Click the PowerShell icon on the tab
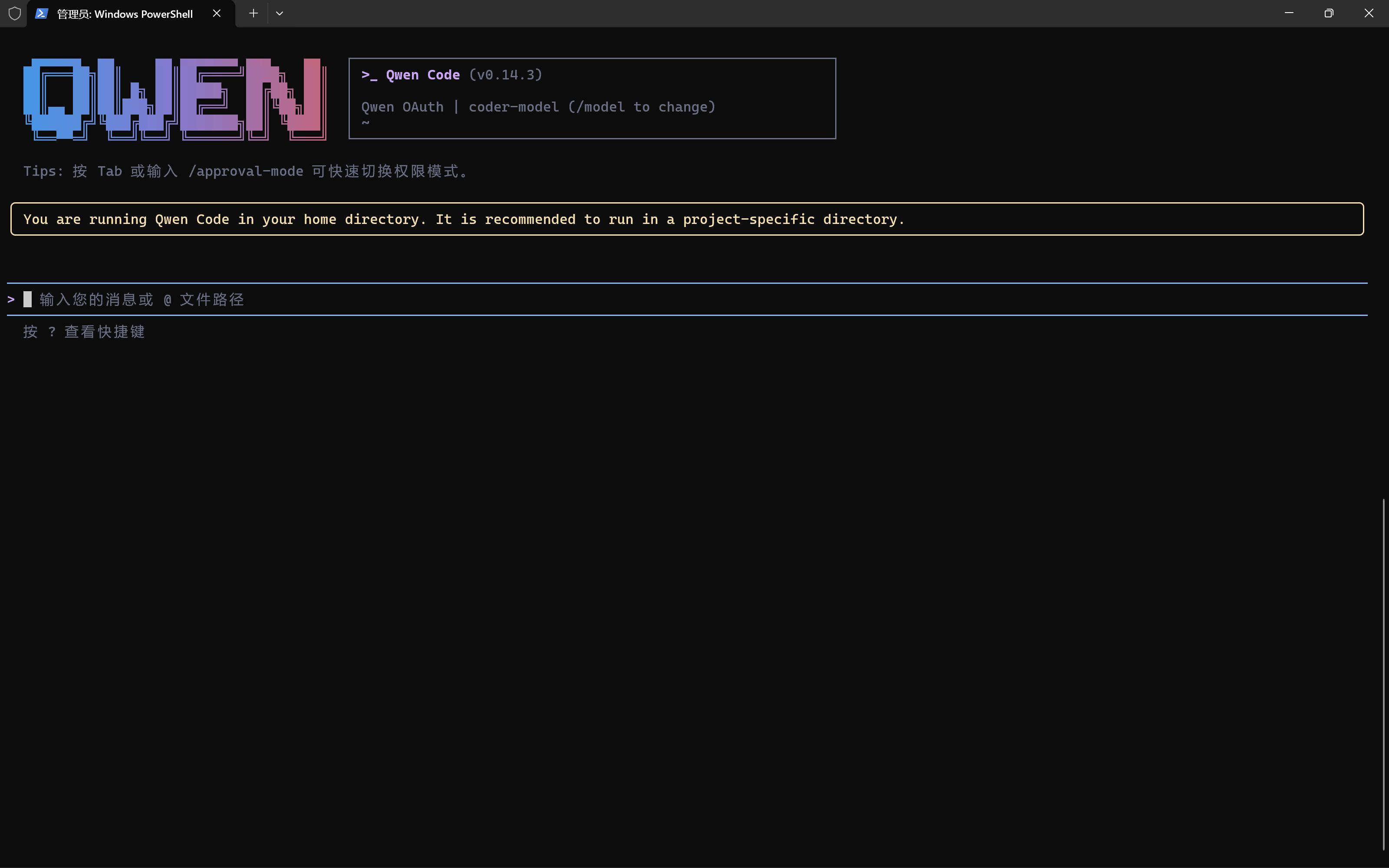 [41, 13]
